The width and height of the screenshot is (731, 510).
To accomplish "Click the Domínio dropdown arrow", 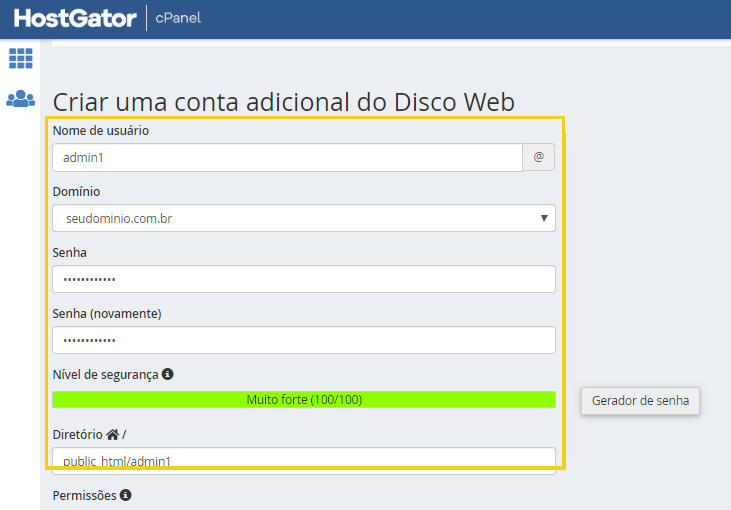I will coord(544,218).
